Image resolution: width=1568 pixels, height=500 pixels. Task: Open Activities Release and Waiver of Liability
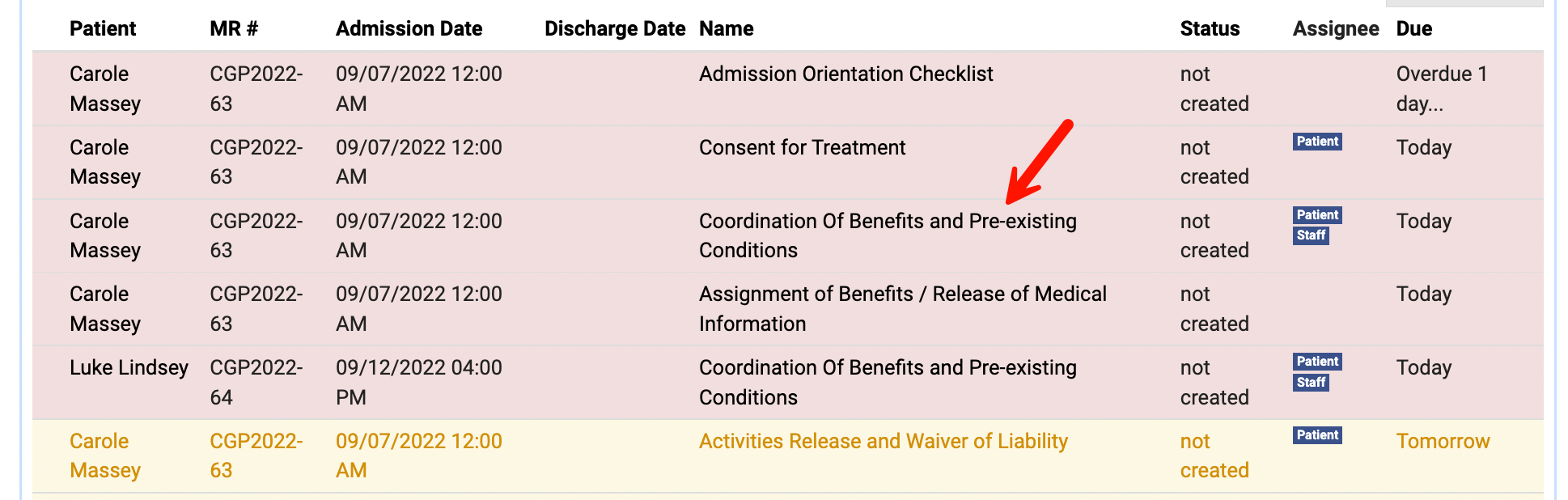[x=883, y=441]
